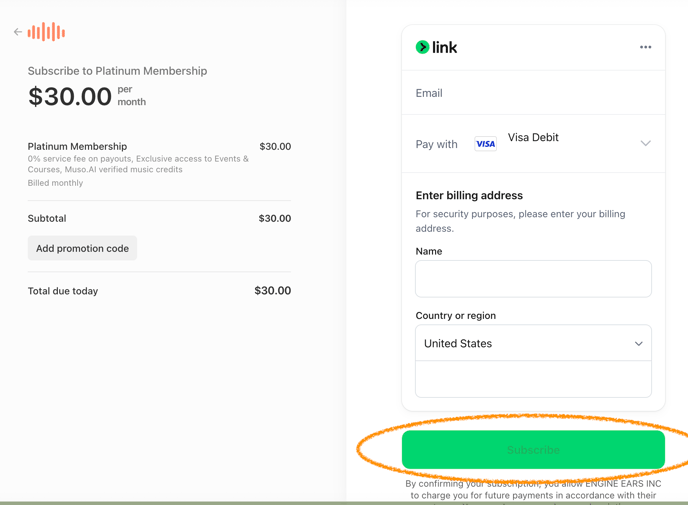Image resolution: width=688 pixels, height=505 pixels.
Task: Click the green Link logo icon
Action: (422, 47)
